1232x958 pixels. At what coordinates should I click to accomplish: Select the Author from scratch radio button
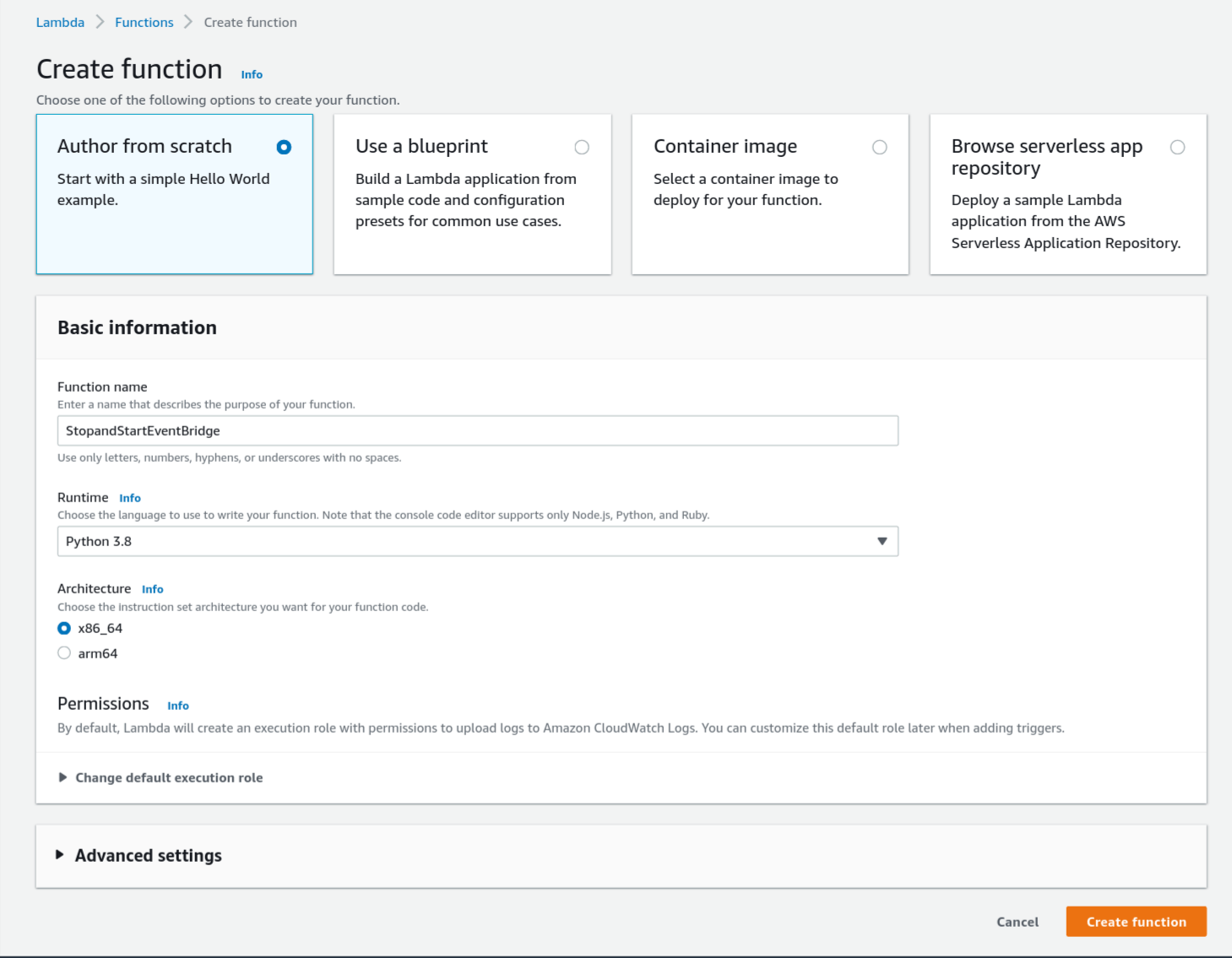[x=284, y=147]
